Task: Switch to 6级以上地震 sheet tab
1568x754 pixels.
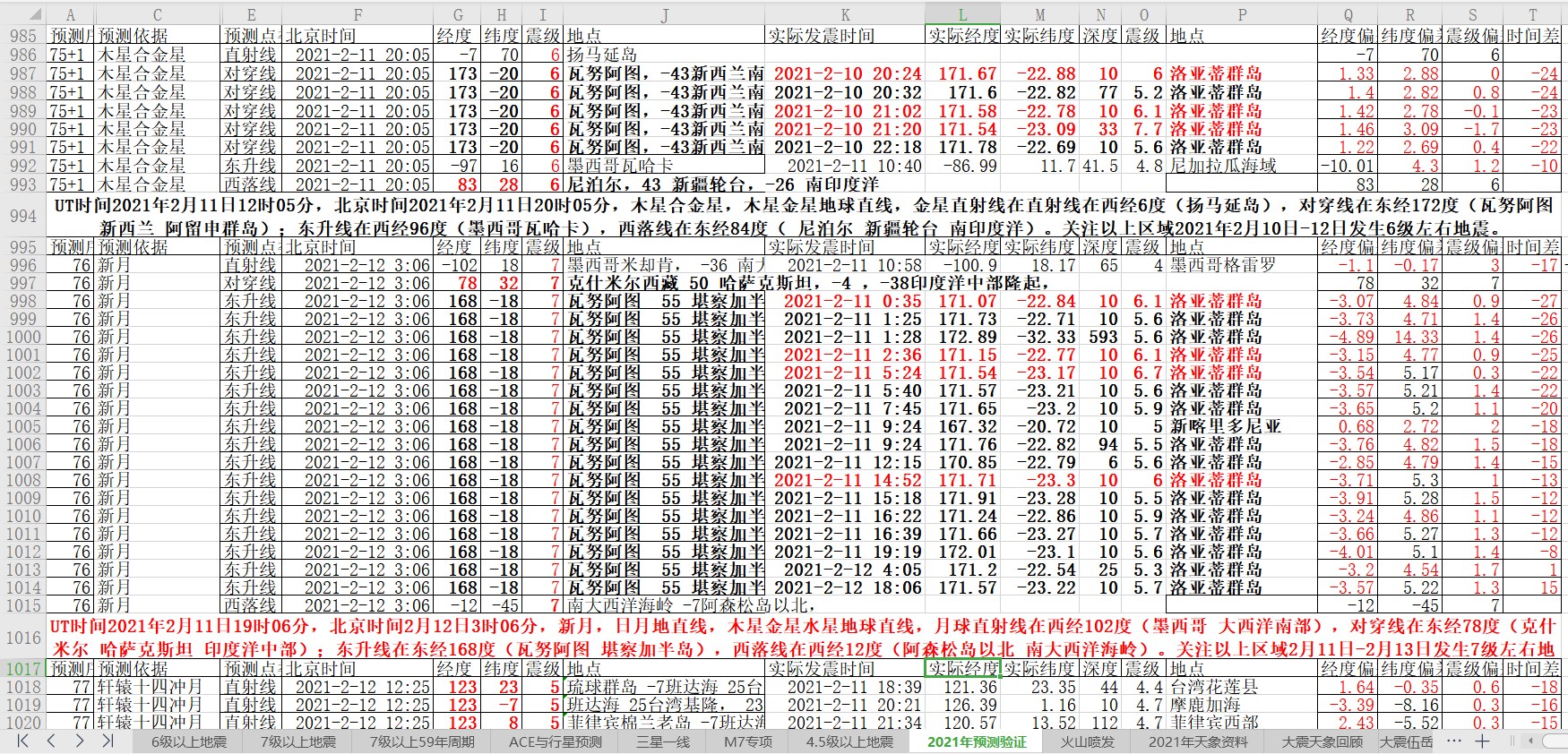Action: [x=188, y=742]
